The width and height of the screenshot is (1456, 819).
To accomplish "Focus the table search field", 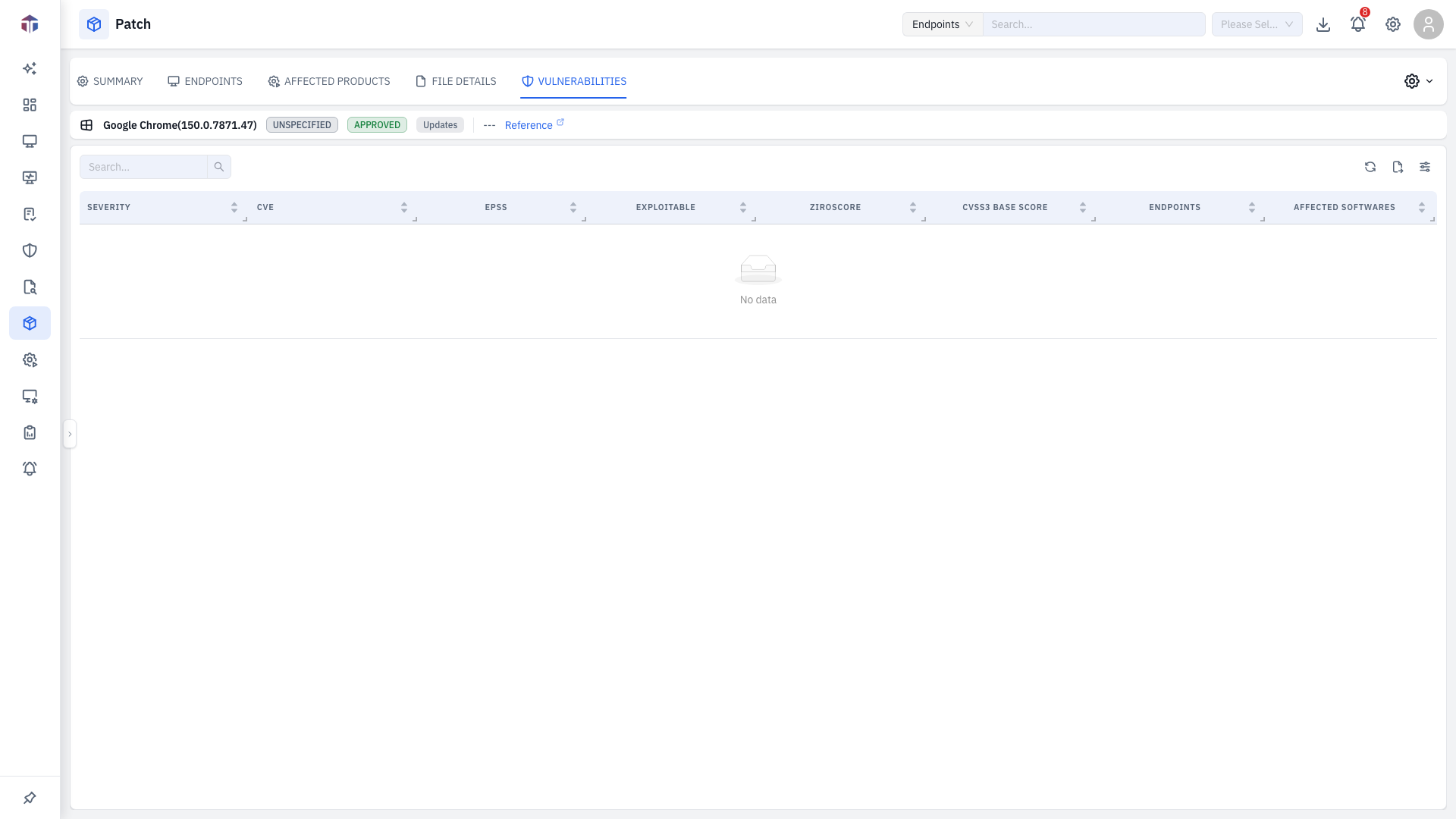I will [x=143, y=167].
